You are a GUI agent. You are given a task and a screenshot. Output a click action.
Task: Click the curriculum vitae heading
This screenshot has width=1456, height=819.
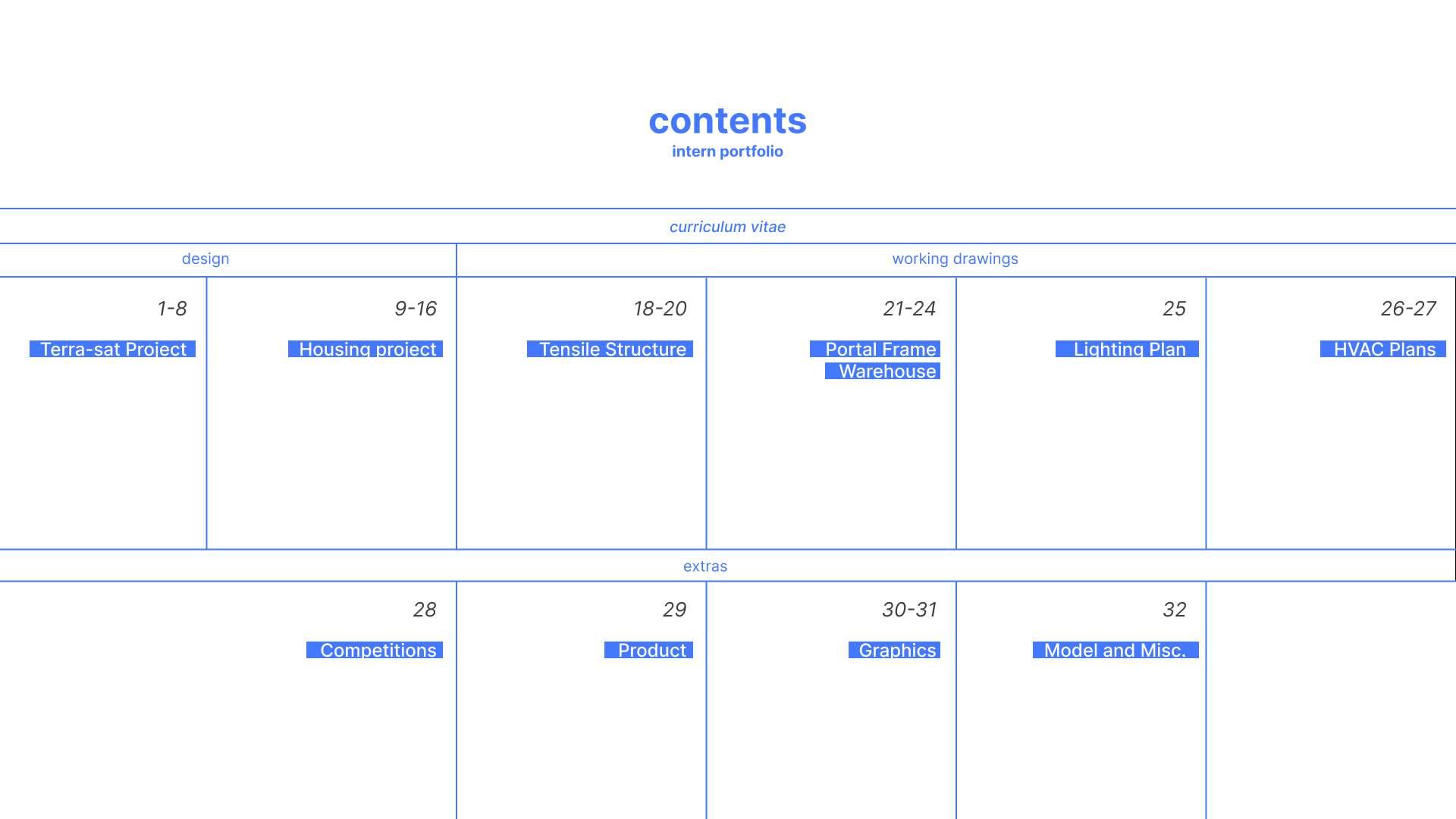pos(727,227)
